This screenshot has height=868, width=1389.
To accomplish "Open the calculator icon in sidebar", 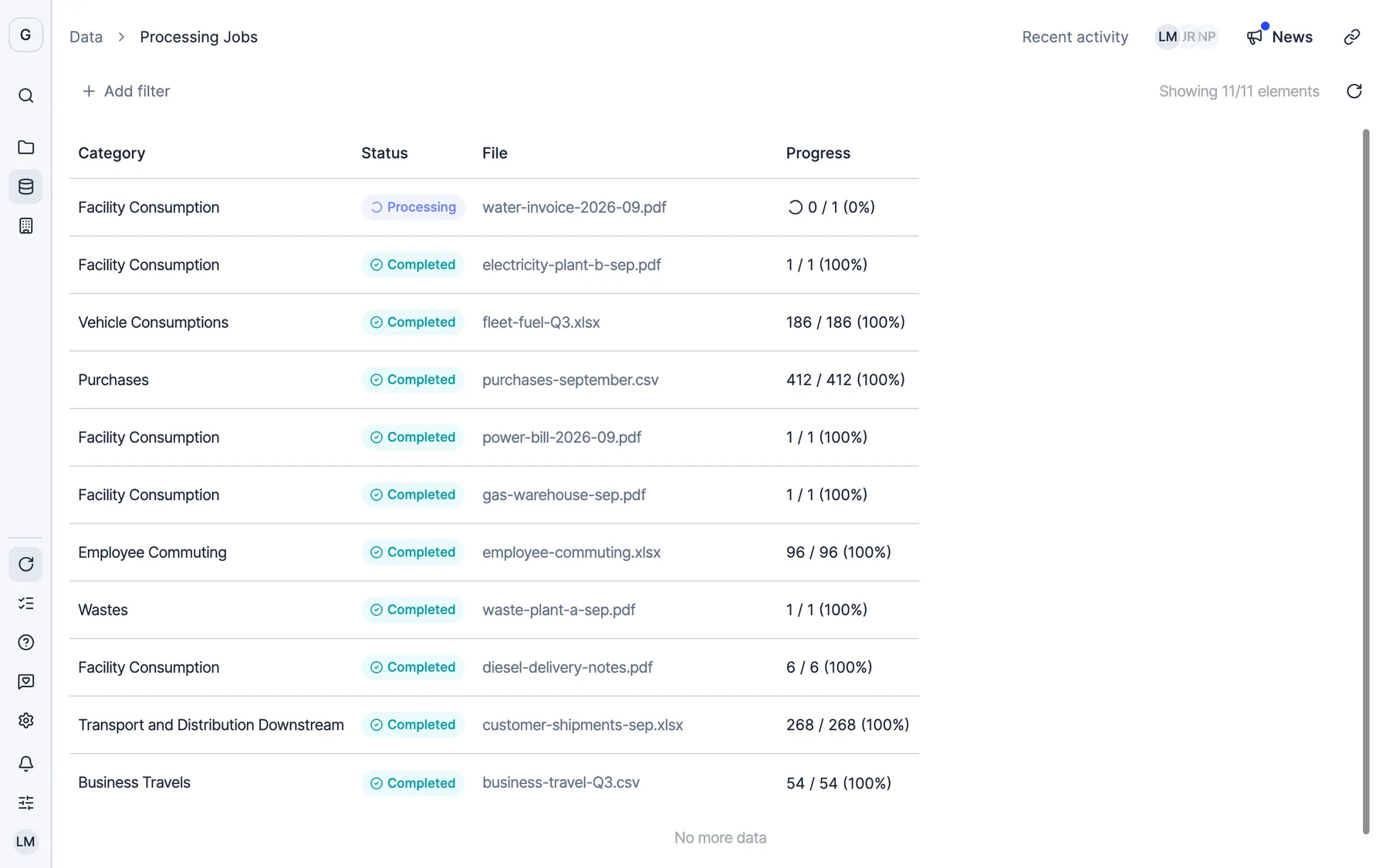I will point(25,226).
